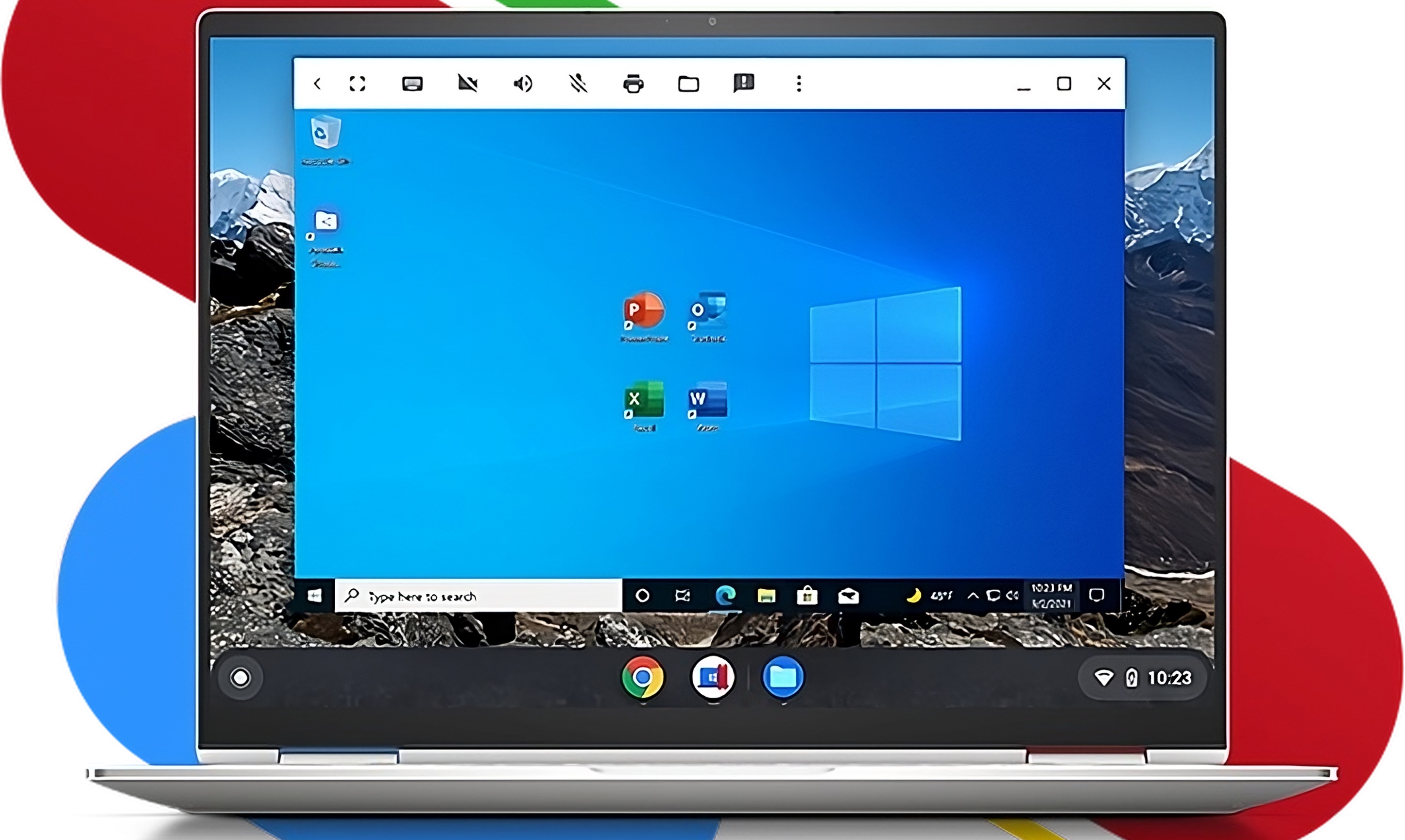Launch Chrome from the ChromeOS shelf

642,677
